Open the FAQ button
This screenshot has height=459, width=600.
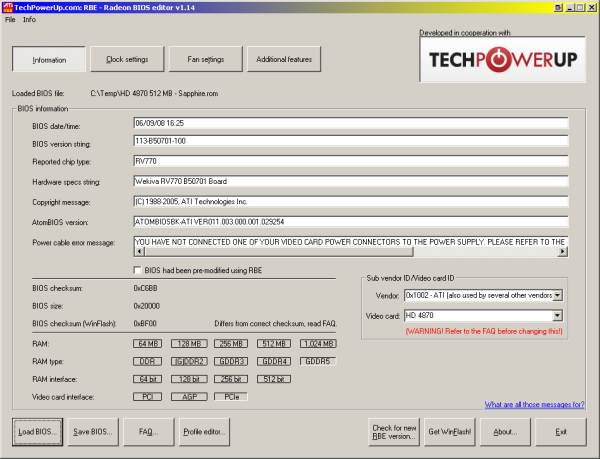(x=148, y=432)
